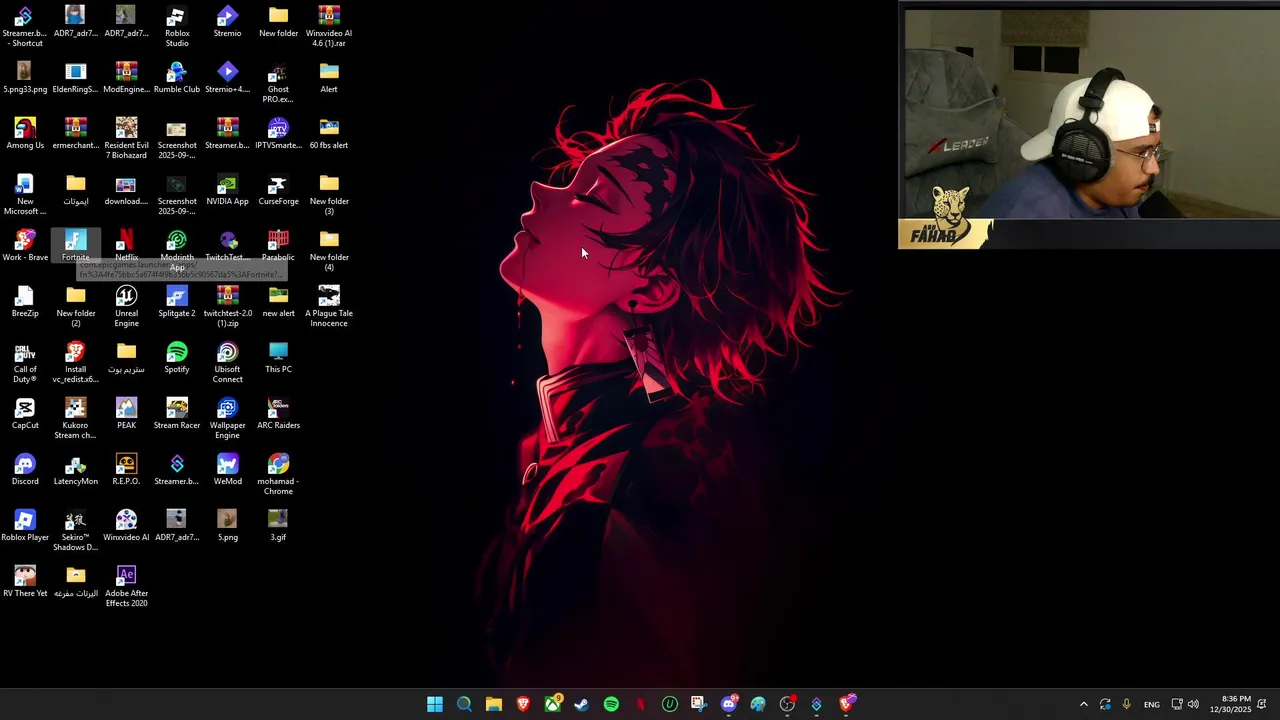Open OBS Studio from the taskbar

(787, 704)
